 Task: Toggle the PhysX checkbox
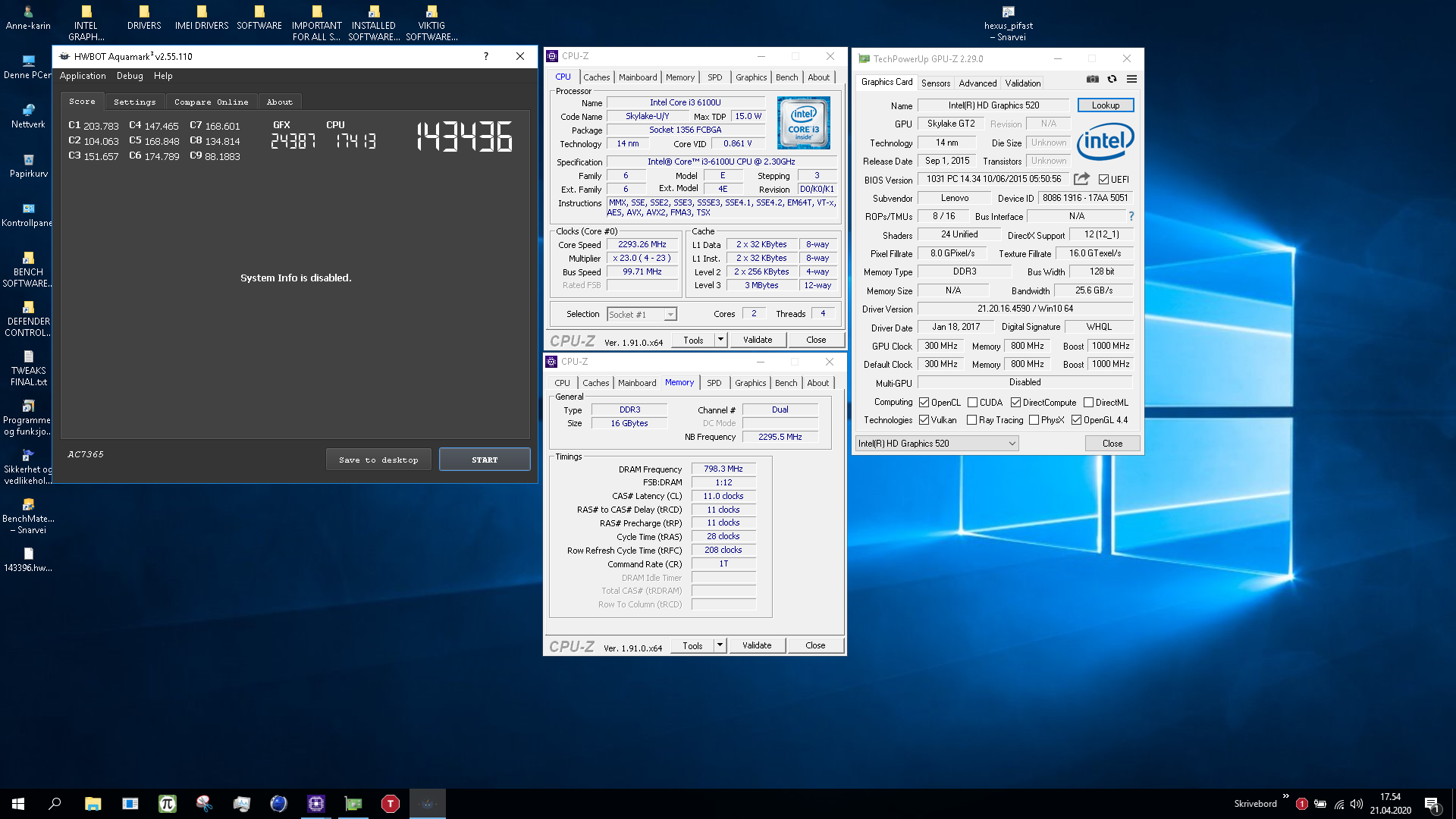[1034, 420]
